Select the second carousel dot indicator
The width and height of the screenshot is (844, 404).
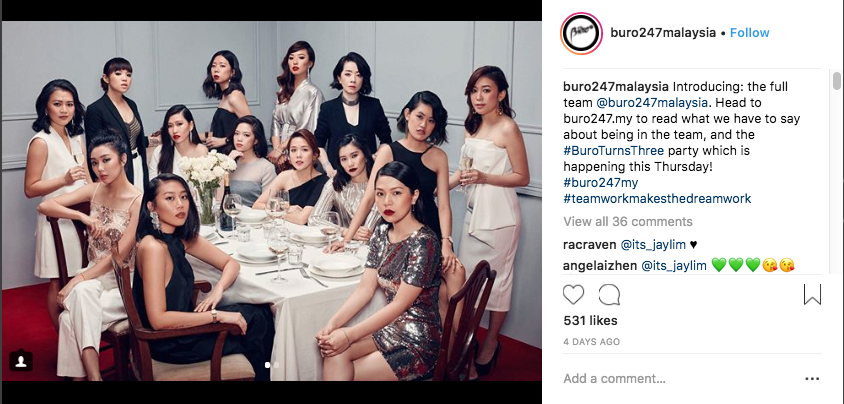(x=276, y=365)
